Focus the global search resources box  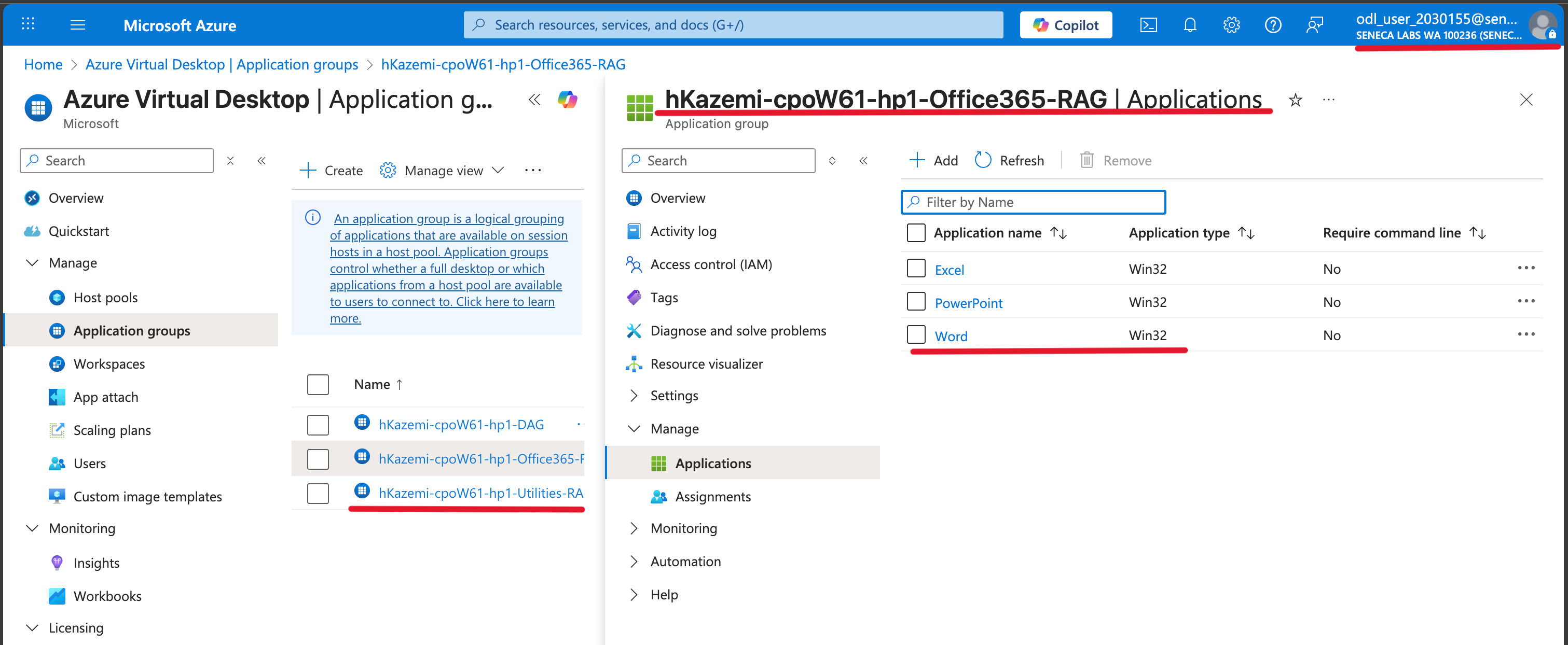[x=733, y=25]
